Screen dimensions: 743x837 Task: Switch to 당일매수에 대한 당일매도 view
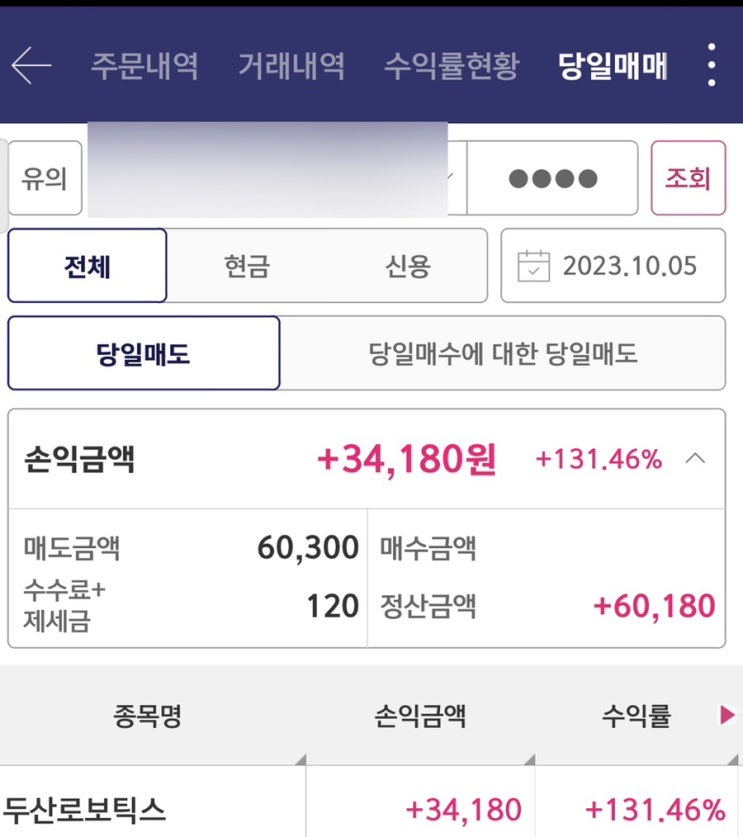tap(503, 353)
